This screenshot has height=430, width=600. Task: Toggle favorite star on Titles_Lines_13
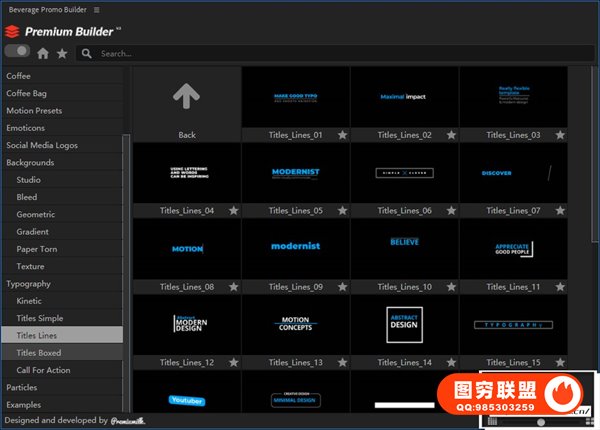(342, 362)
